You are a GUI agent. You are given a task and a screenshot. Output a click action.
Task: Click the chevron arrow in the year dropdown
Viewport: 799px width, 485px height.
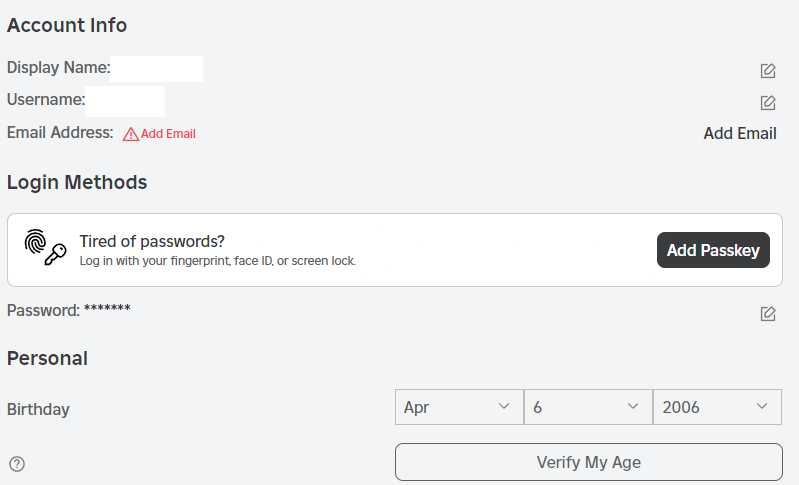762,407
